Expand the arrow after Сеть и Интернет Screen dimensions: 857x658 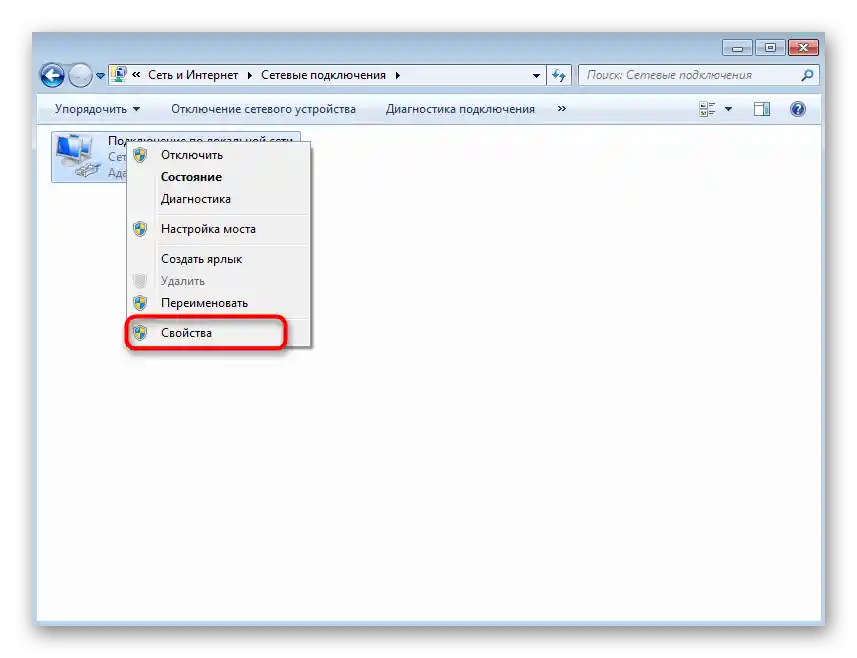pos(249,75)
